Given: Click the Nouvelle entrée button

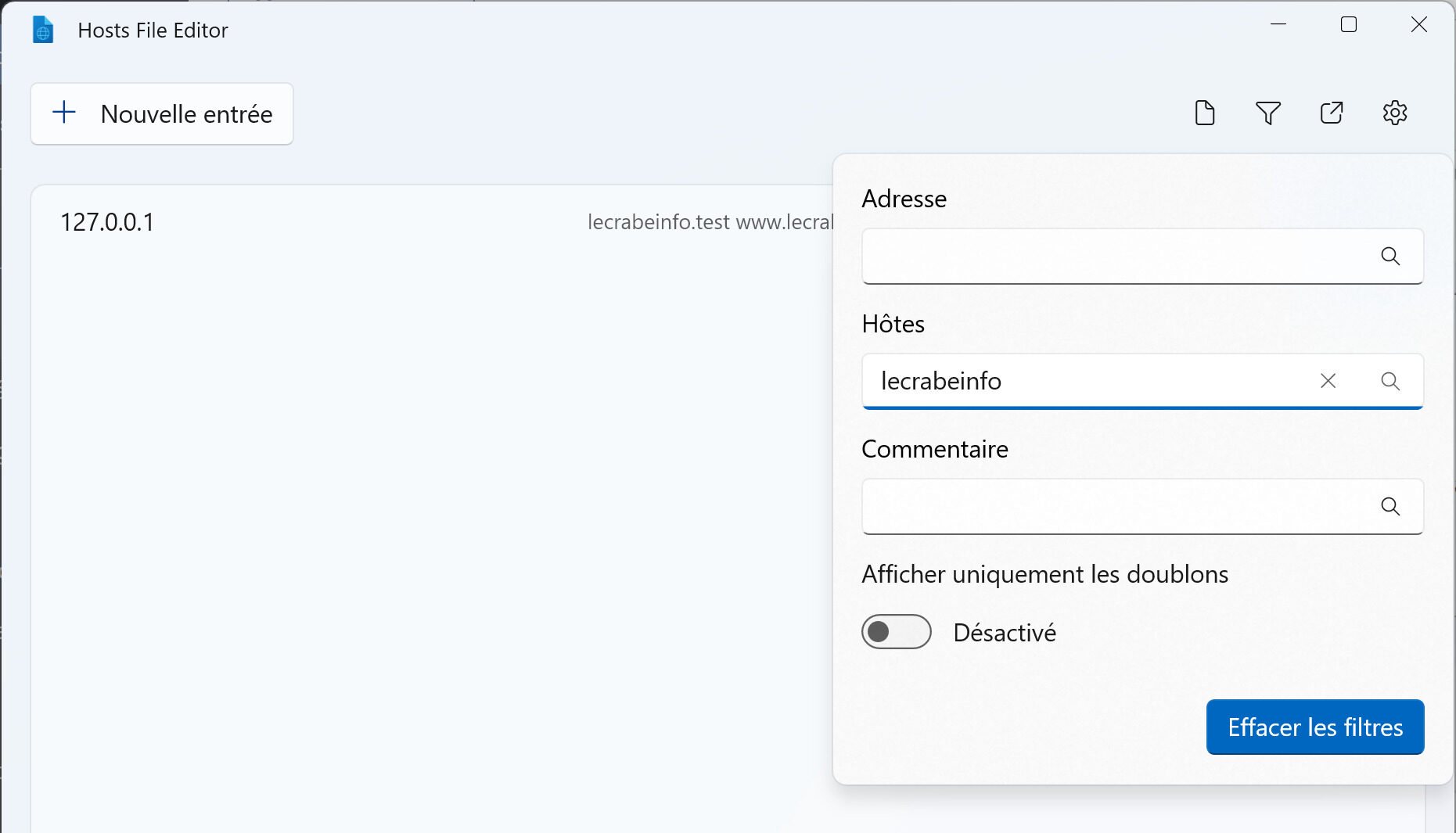Looking at the screenshot, I should 162,114.
